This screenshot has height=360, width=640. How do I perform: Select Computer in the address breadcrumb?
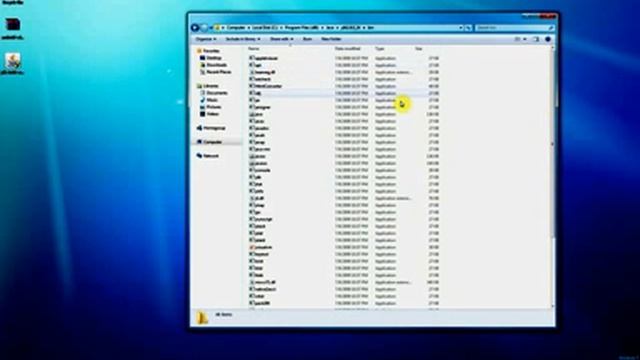[236, 28]
